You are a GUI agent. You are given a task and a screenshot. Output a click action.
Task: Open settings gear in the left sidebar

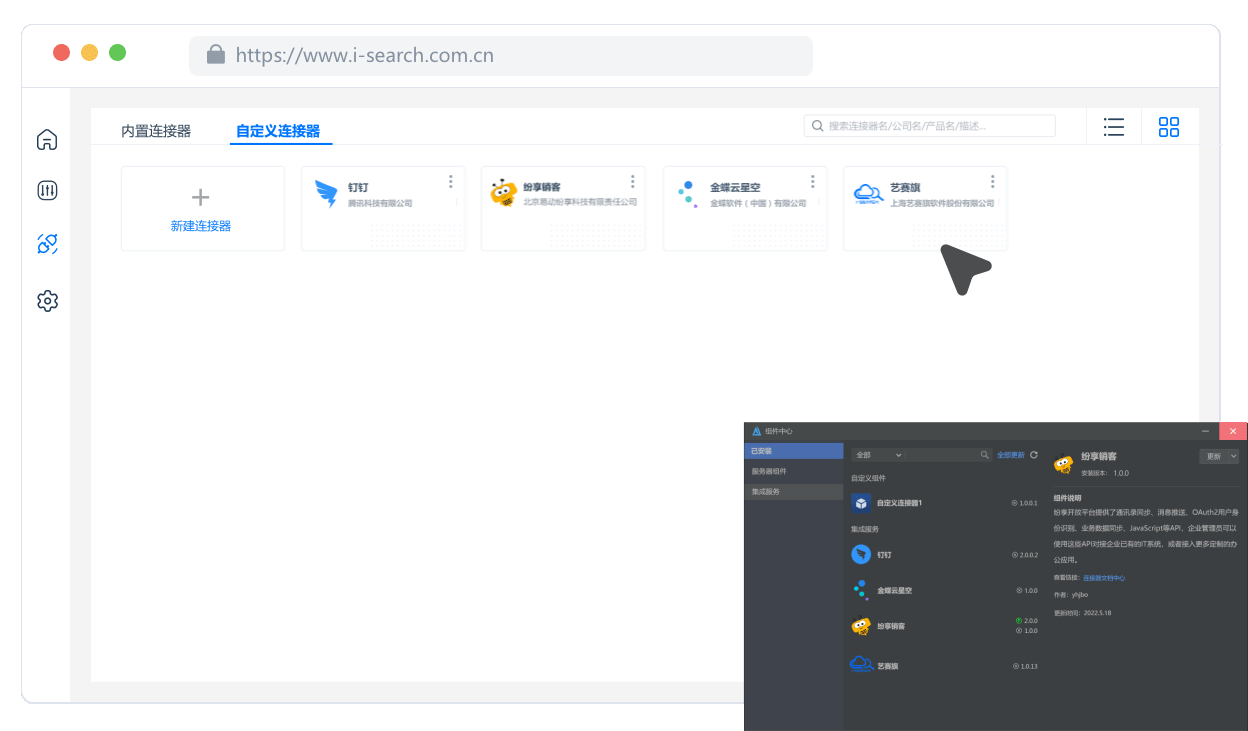(x=47, y=300)
